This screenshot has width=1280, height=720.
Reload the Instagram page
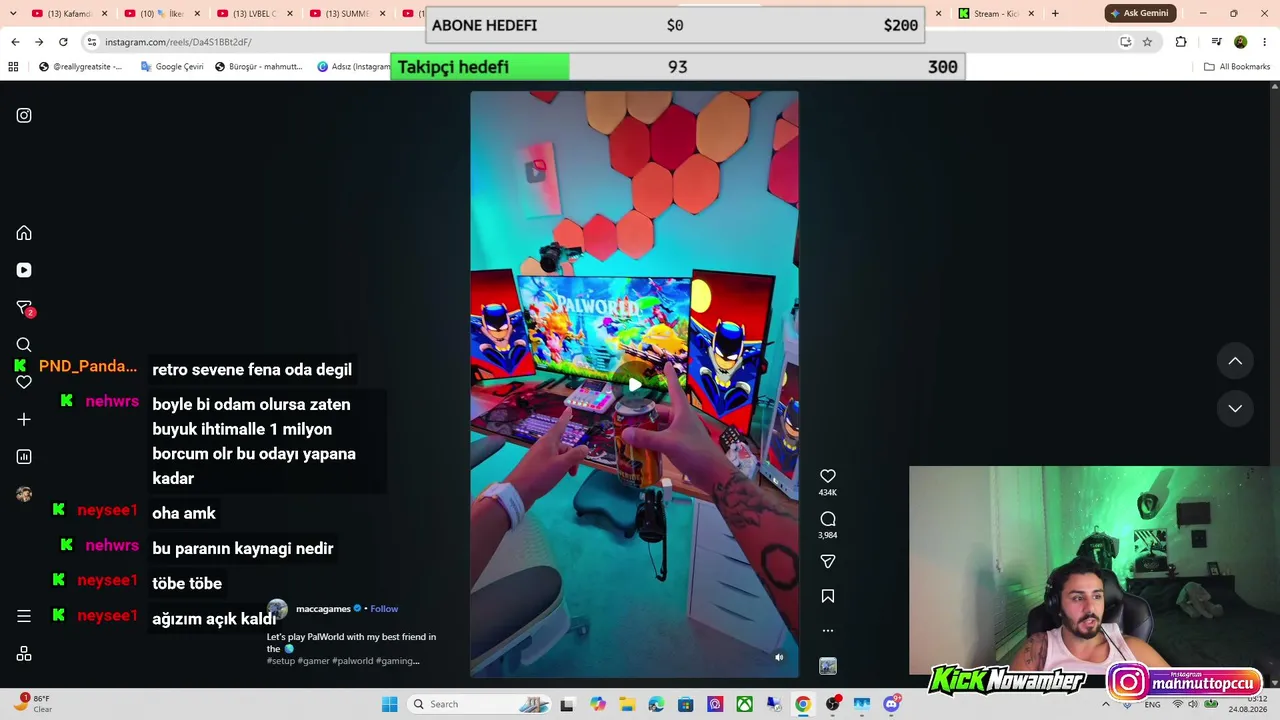(63, 42)
